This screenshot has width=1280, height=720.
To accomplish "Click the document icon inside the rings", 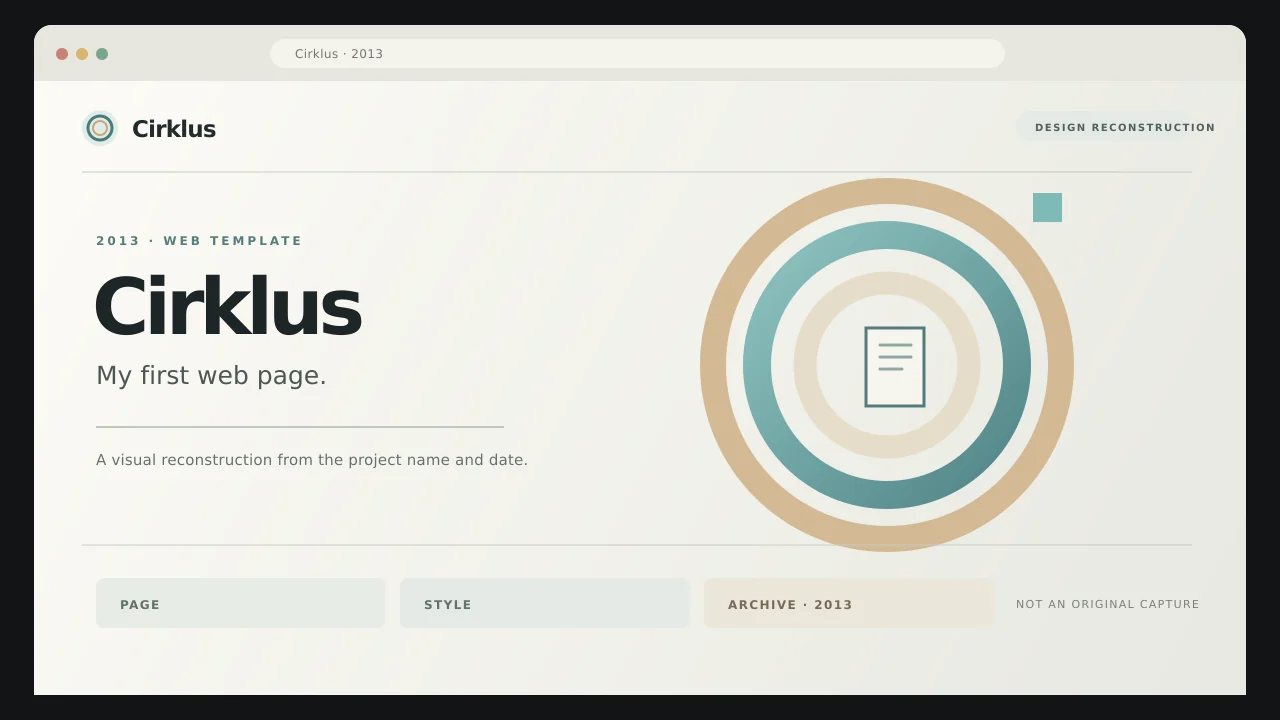I will 895,367.
